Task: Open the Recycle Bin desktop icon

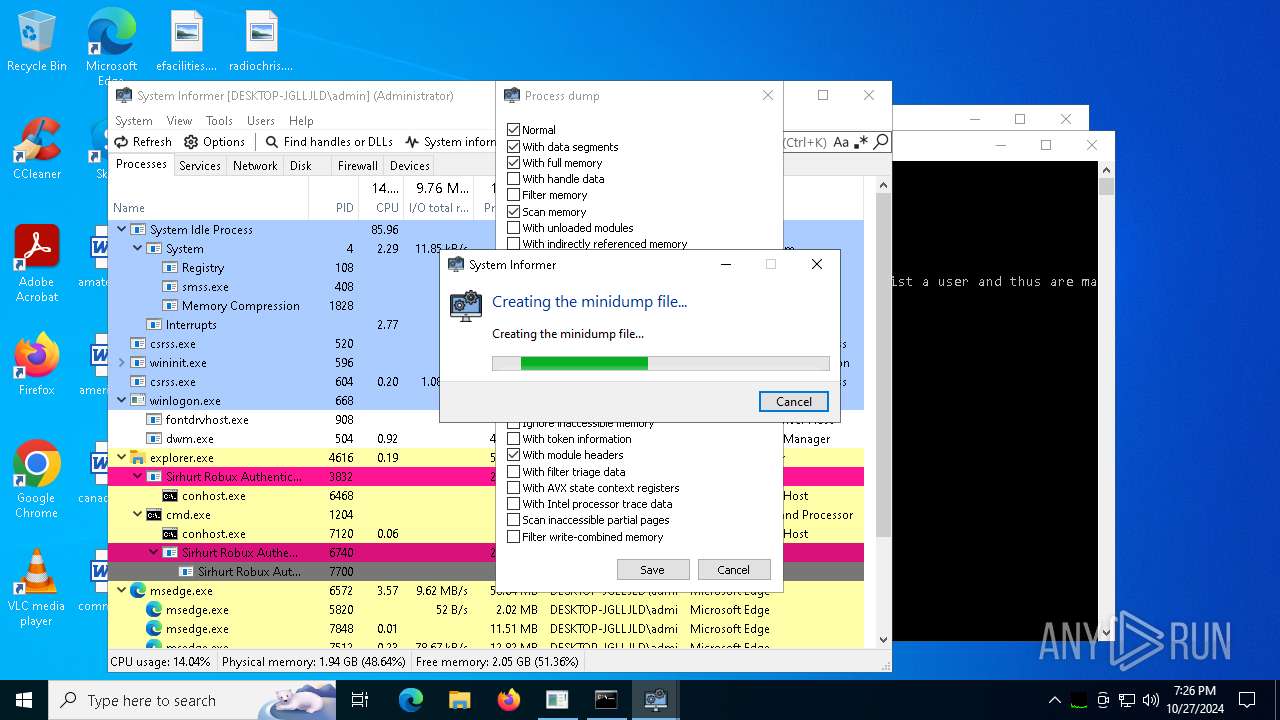Action: coord(37,41)
